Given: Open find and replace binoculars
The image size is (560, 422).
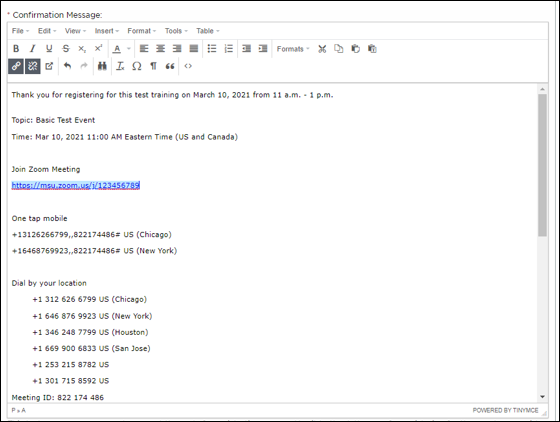Looking at the screenshot, I should click(x=102, y=66).
